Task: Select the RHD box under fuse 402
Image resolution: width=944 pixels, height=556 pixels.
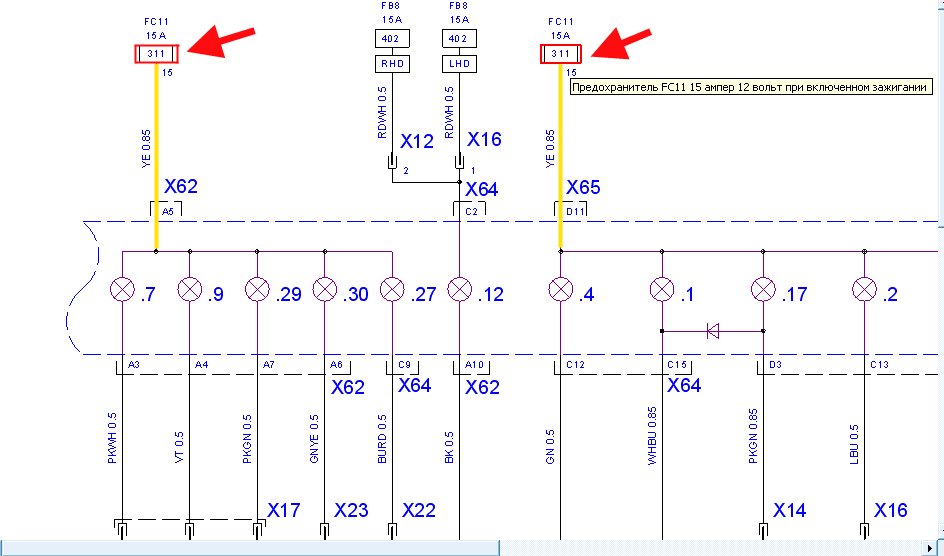Action: click(392, 64)
